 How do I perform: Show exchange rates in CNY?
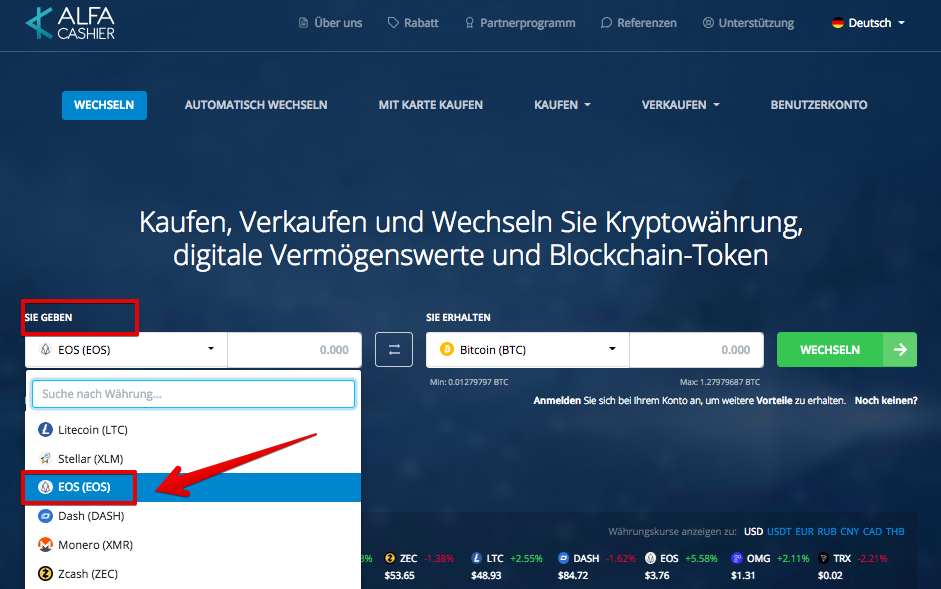[x=850, y=531]
